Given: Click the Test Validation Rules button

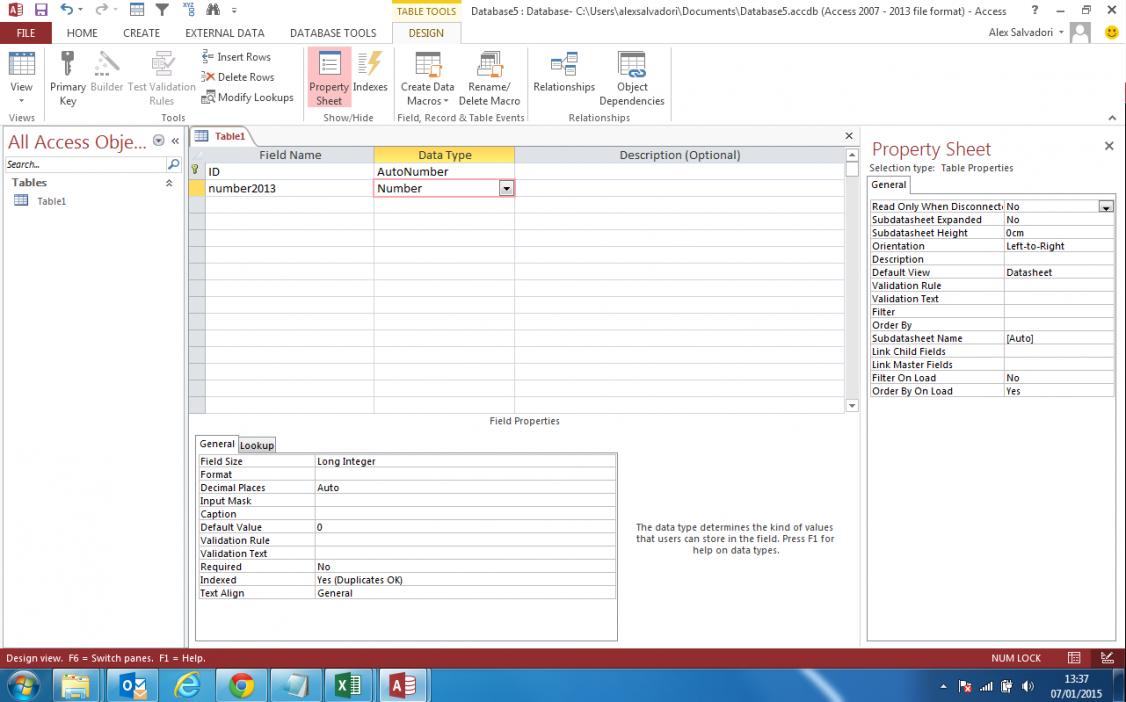Looking at the screenshot, I should [x=162, y=78].
